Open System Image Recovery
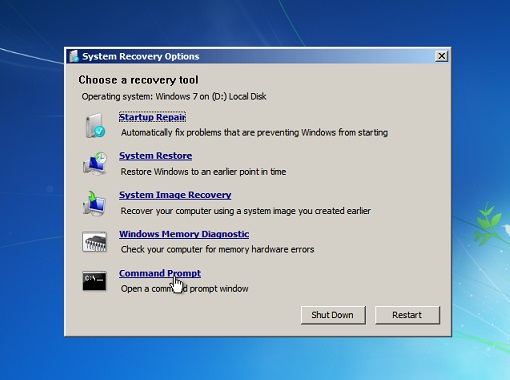Image resolution: width=510 pixels, height=380 pixels. pos(175,195)
